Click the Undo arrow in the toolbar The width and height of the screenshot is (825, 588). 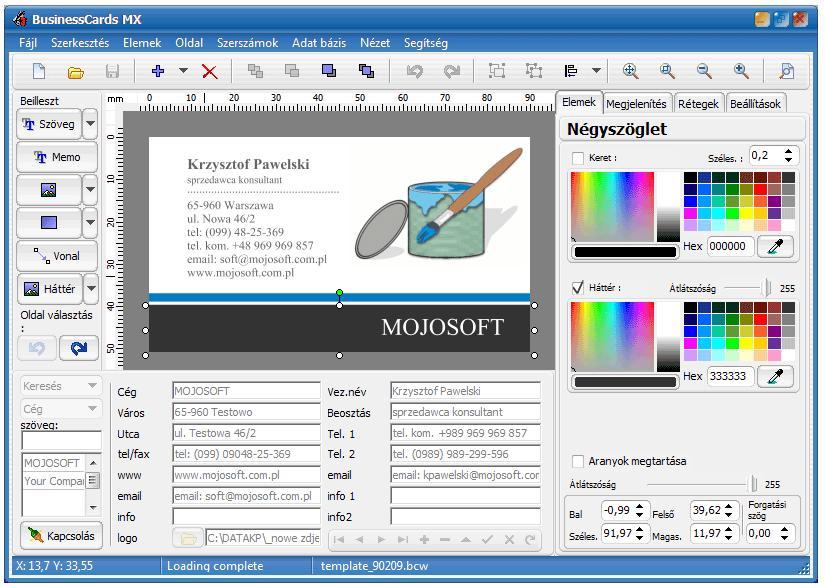pyautogui.click(x=415, y=71)
